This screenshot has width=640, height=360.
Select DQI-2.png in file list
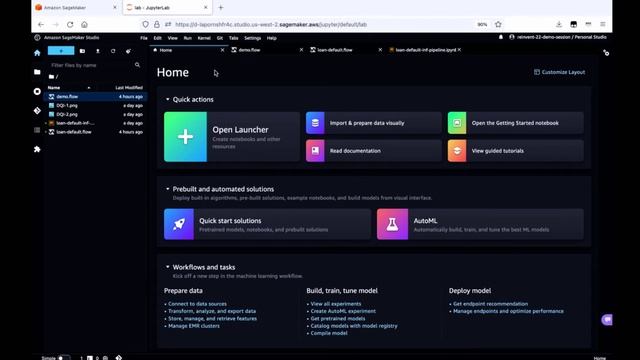tap(96, 114)
